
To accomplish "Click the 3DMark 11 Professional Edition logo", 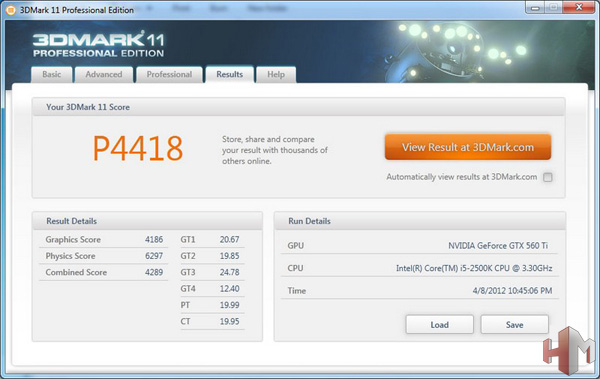I will pos(98,45).
